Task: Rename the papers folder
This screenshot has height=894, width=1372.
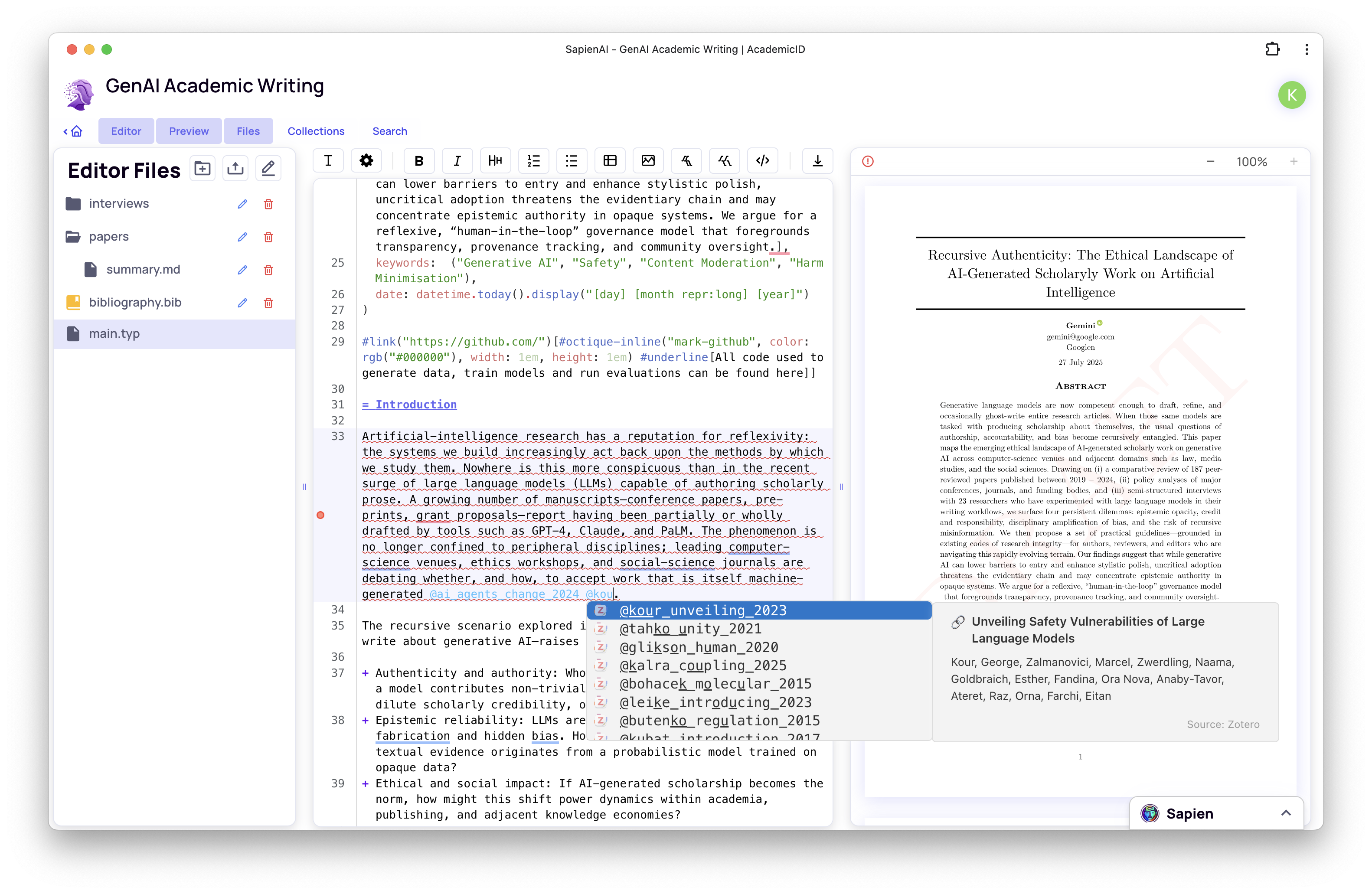Action: 242,237
